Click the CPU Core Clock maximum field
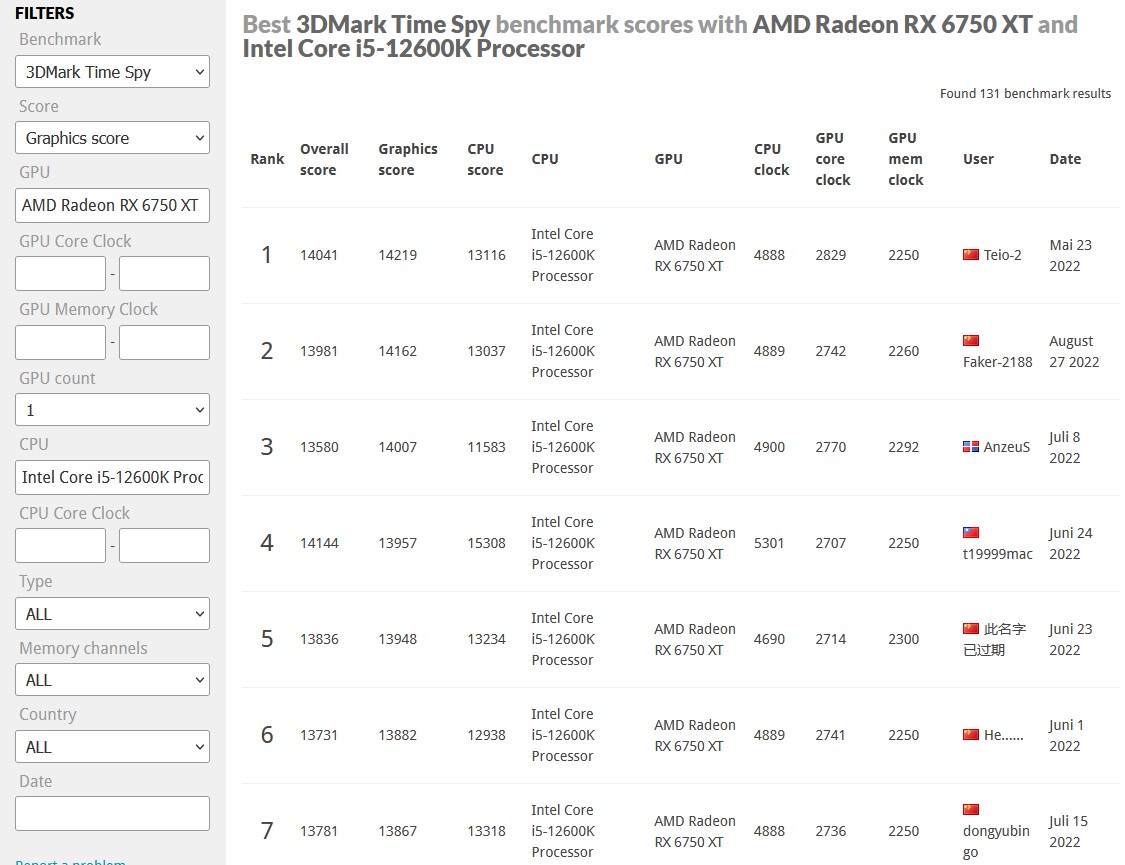Screen dimensions: 1125x865 click(164, 545)
